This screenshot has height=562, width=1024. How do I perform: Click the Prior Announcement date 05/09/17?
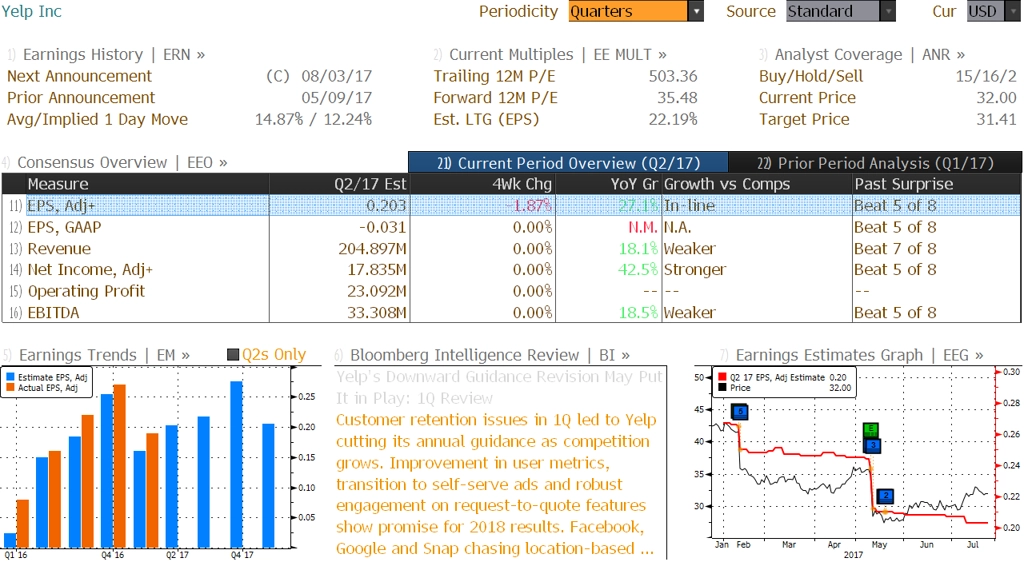click(x=336, y=98)
